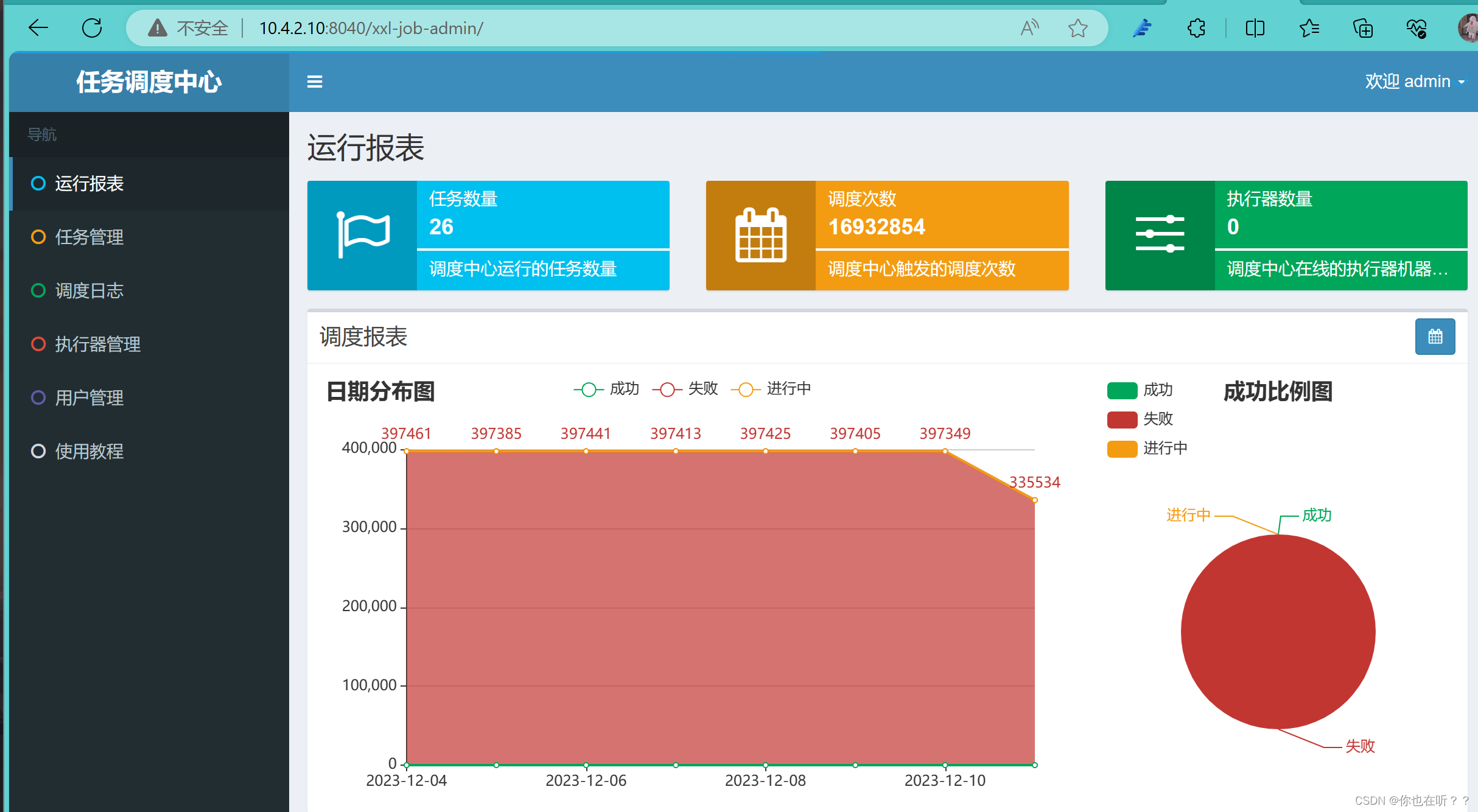This screenshot has width=1478, height=812.
Task: Toggle the sidebar collapse hamburger icon
Action: tap(315, 82)
